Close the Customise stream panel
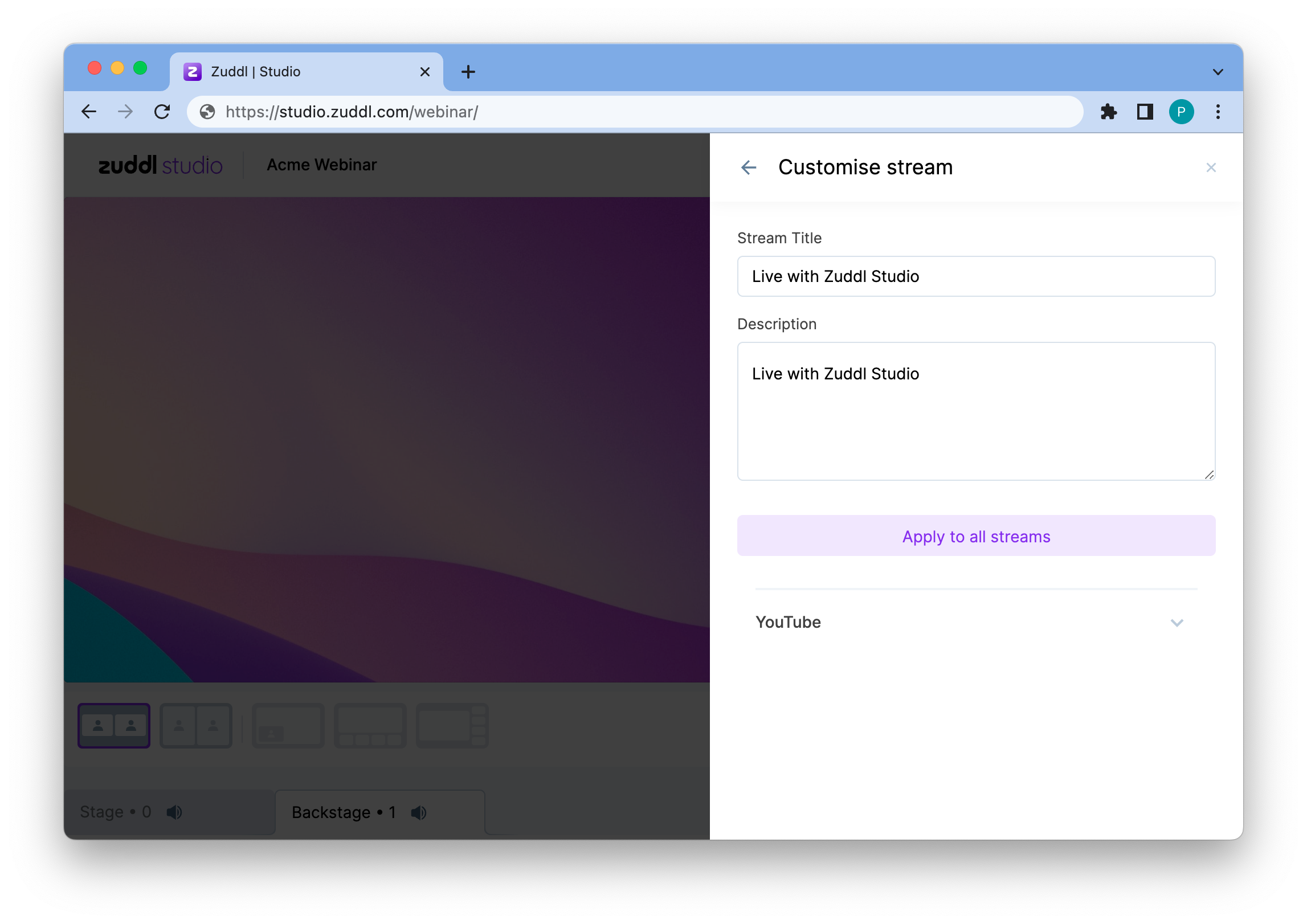 point(1211,167)
